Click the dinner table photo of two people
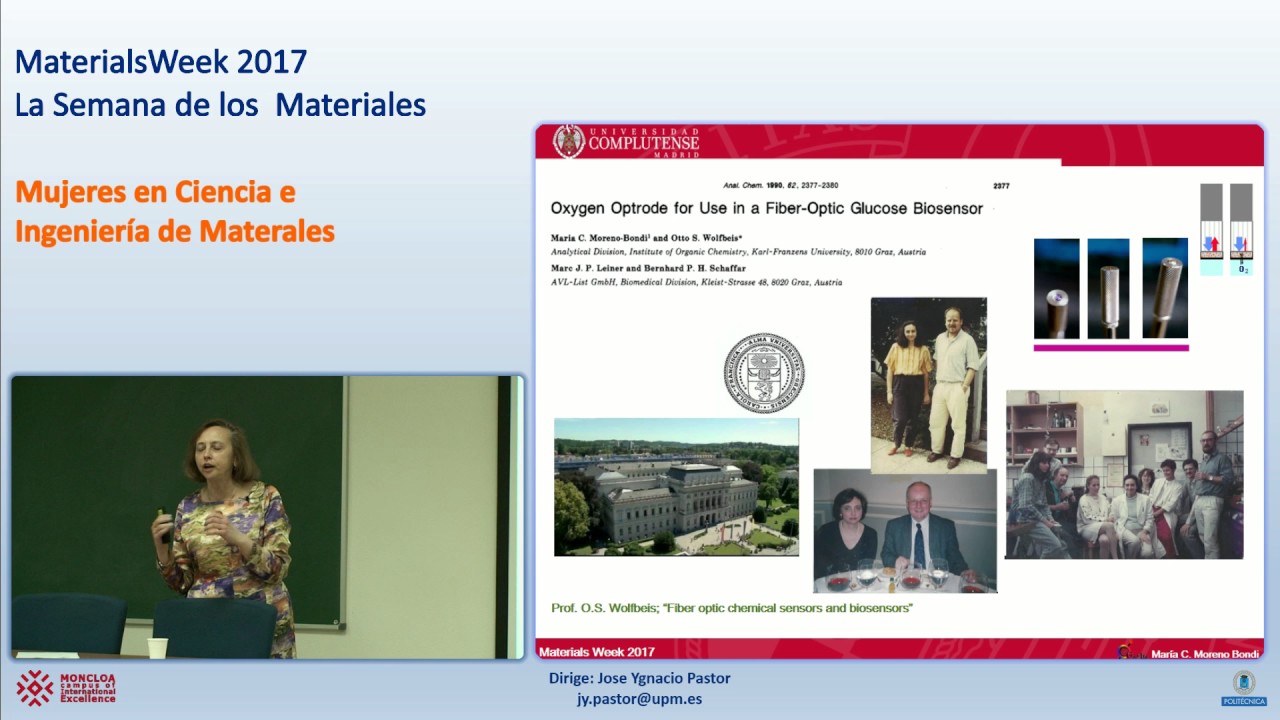The height and width of the screenshot is (720, 1280). click(905, 531)
